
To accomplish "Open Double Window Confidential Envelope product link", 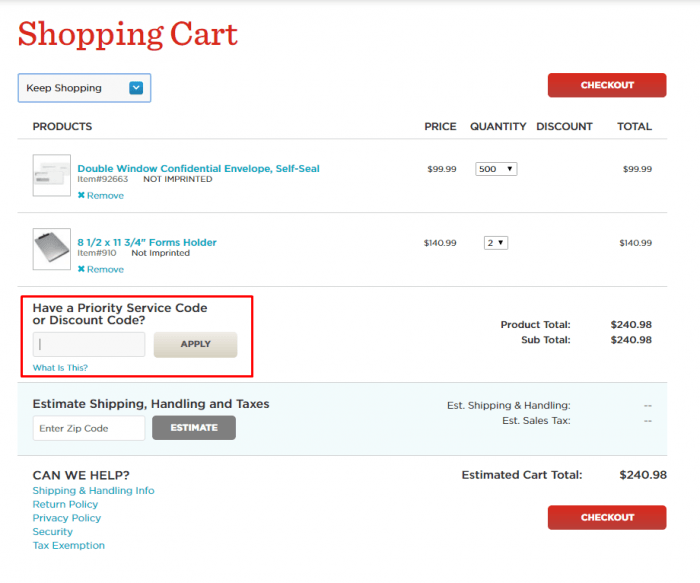I will click(x=198, y=168).
